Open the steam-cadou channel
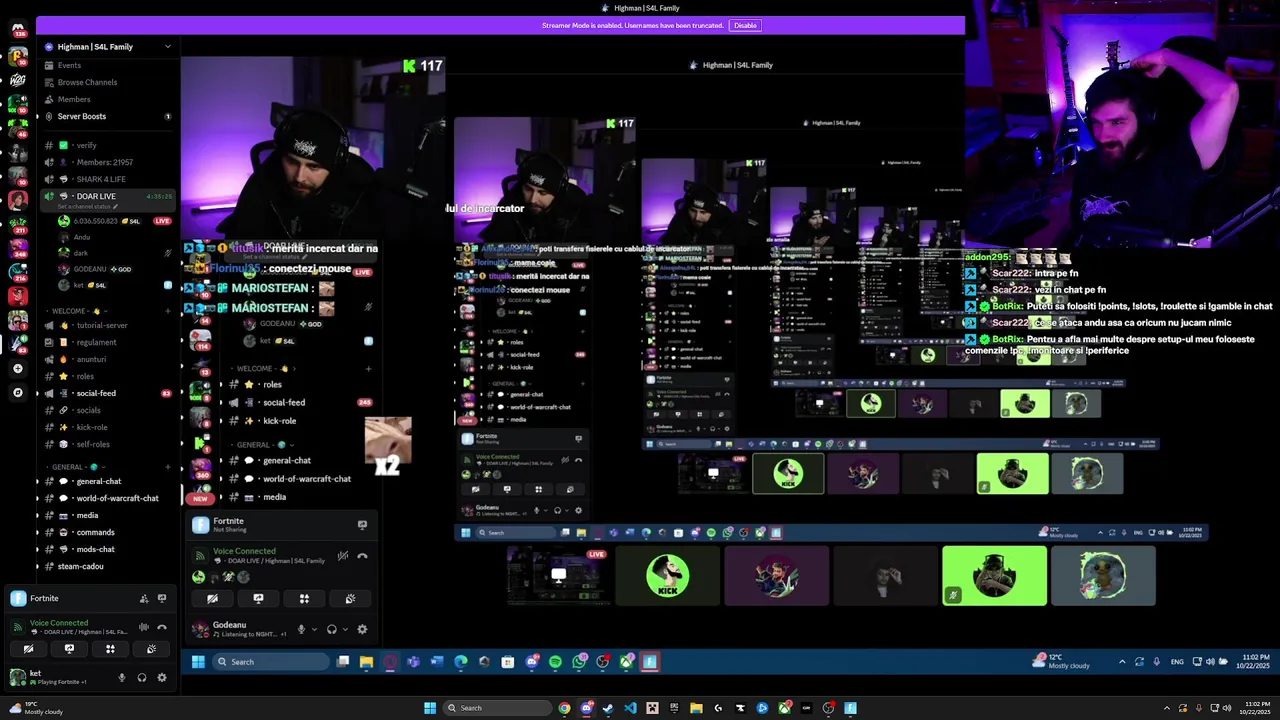This screenshot has height=720, width=1280. 108,566
